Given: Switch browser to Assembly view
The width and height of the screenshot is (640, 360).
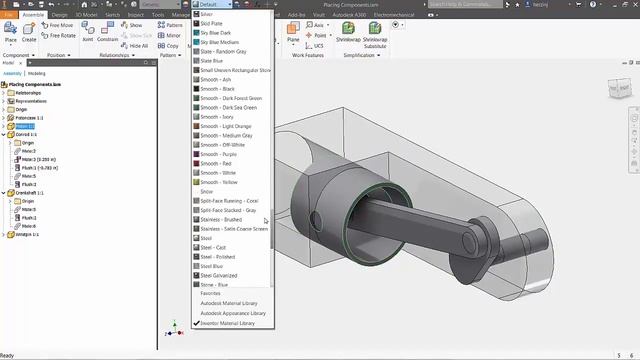Looking at the screenshot, I should click(12, 73).
